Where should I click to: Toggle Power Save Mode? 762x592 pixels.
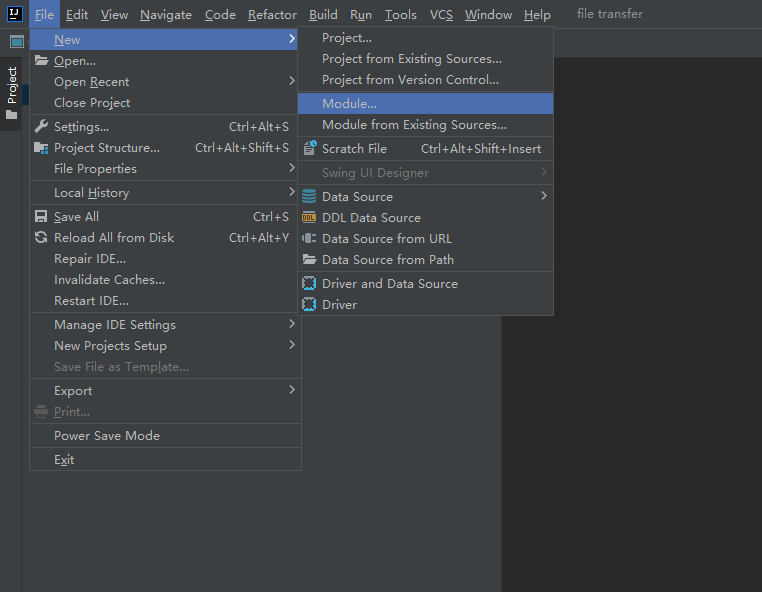(x=107, y=436)
